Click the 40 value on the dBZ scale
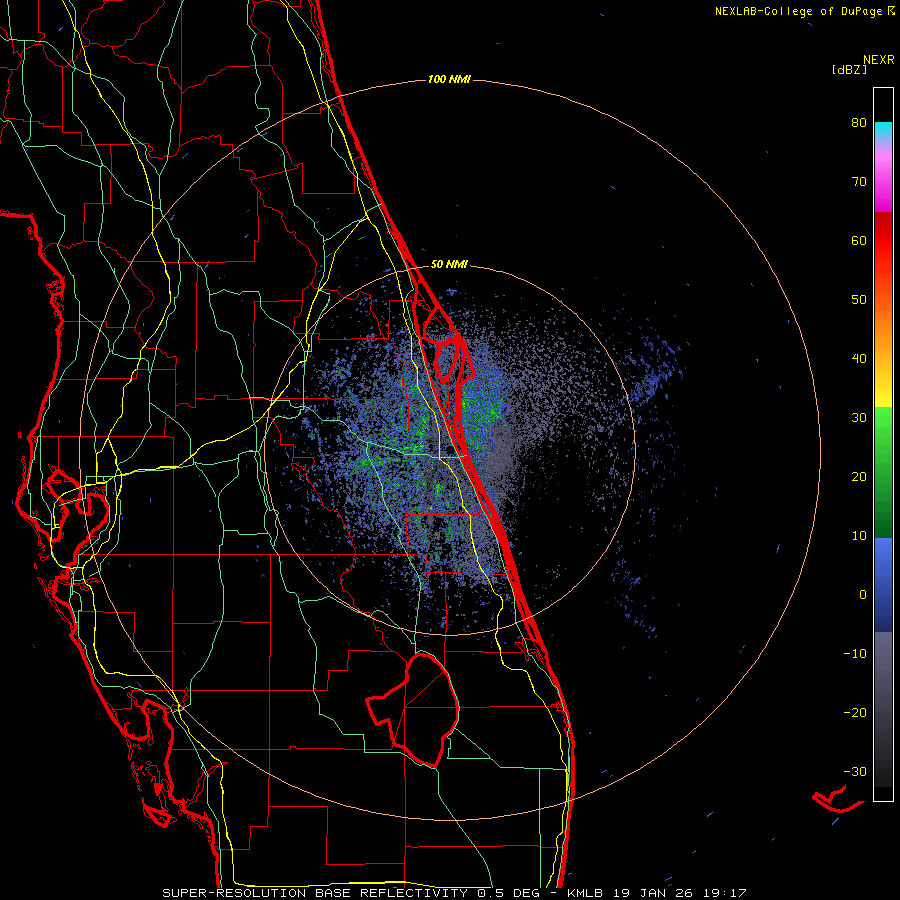This screenshot has height=900, width=900. (x=859, y=359)
